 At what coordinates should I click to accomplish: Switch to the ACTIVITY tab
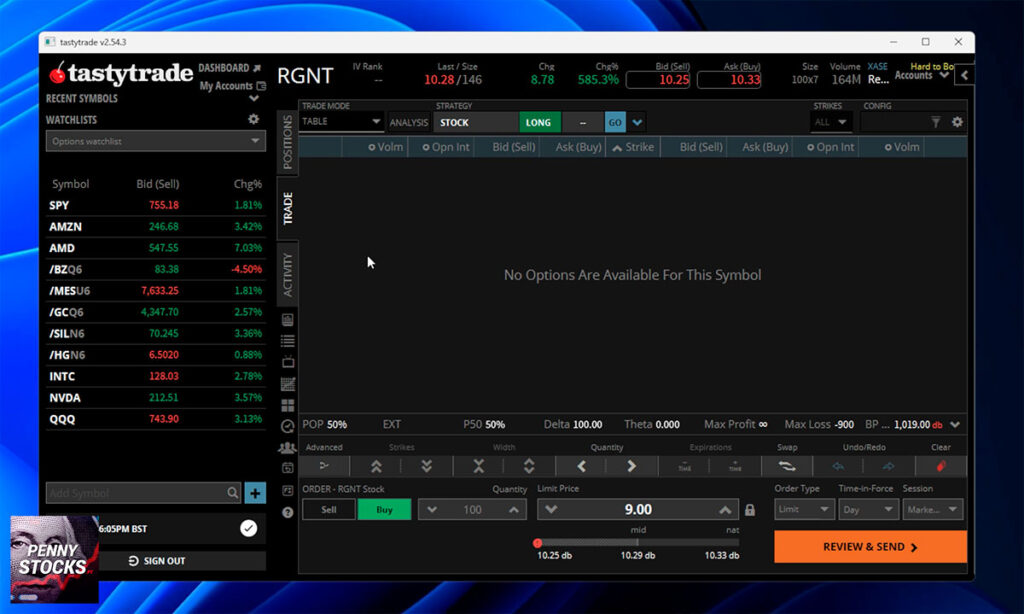click(x=287, y=274)
